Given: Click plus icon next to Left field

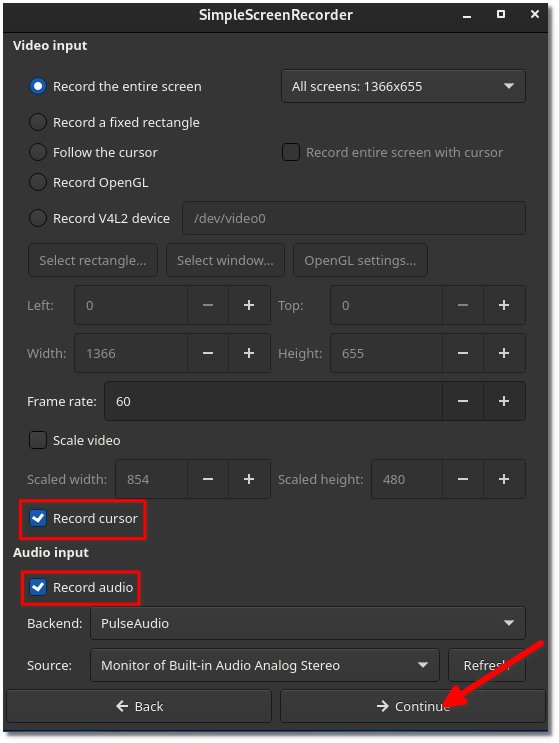Looking at the screenshot, I should 249,305.
